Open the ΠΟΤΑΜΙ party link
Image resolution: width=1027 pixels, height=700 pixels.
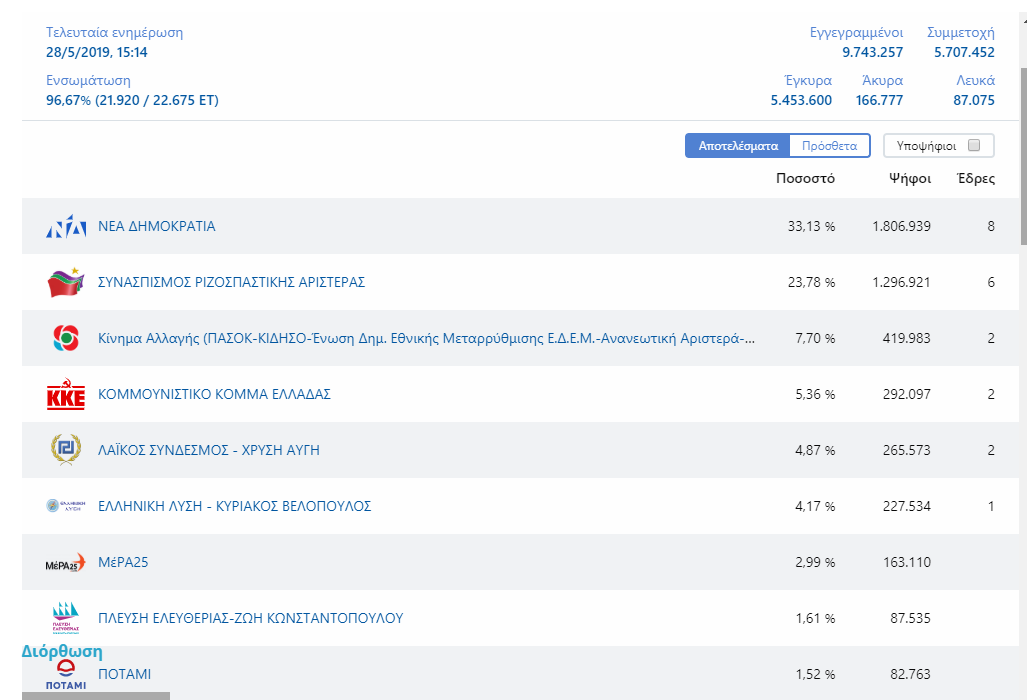pyautogui.click(x=124, y=674)
